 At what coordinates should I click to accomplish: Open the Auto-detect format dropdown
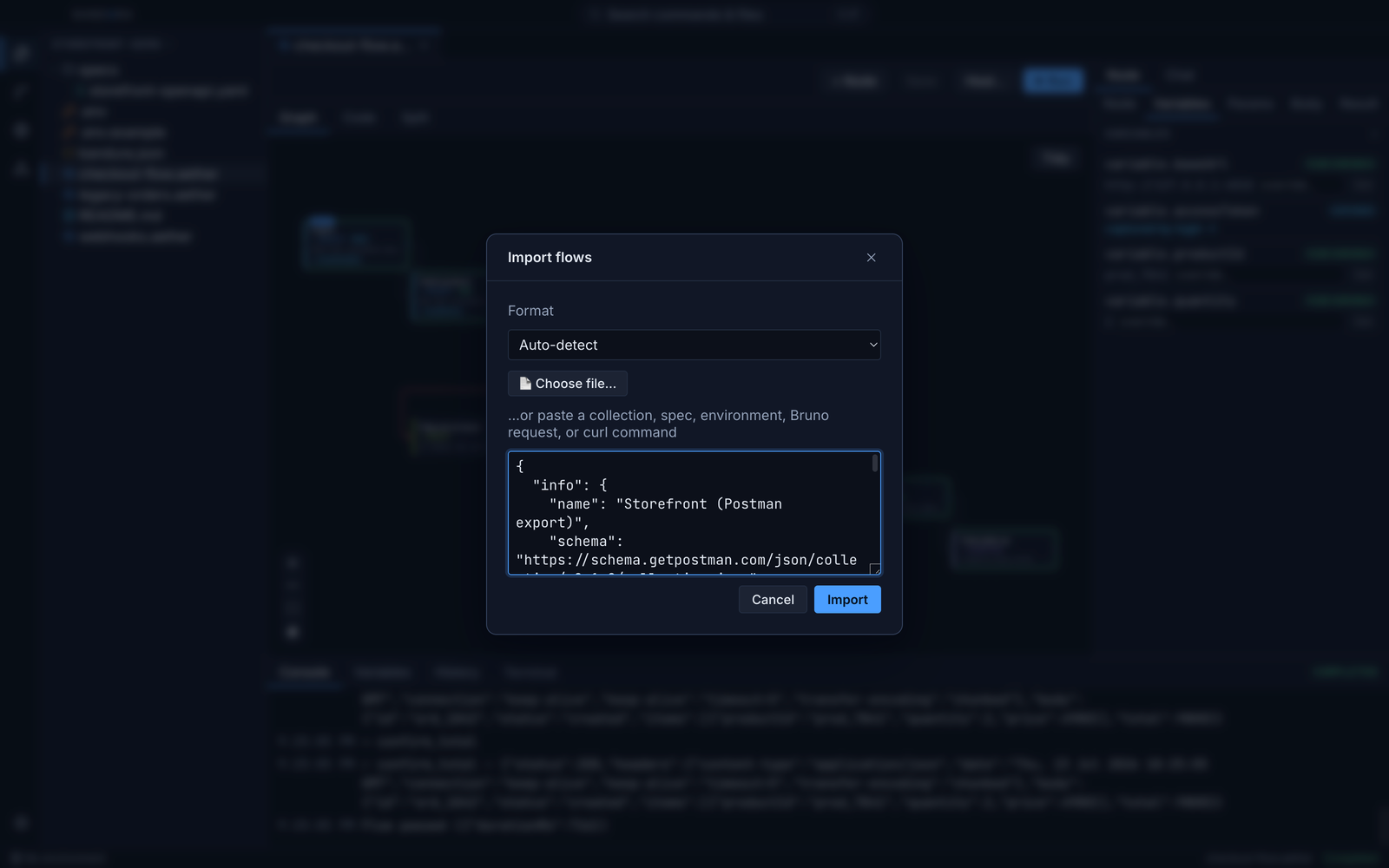(x=694, y=345)
